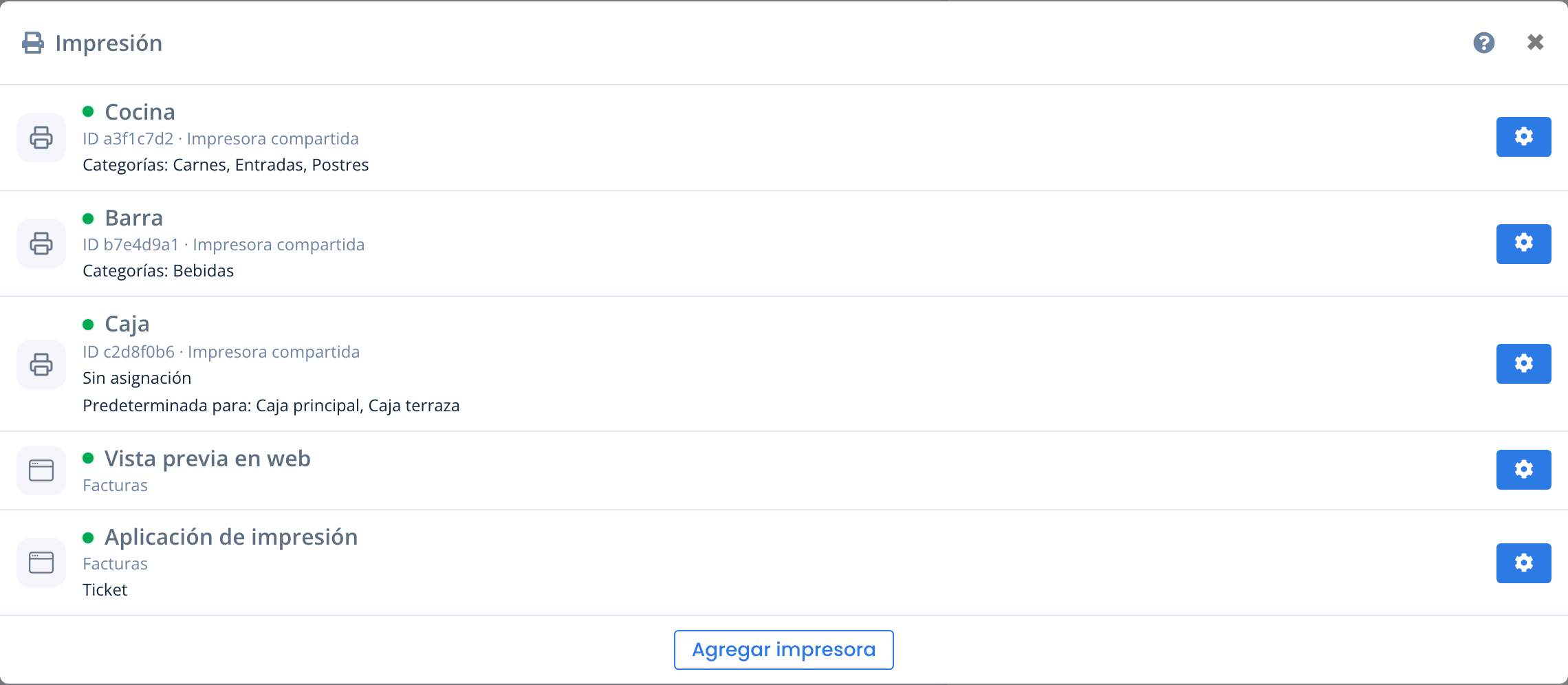Image resolution: width=1568 pixels, height=685 pixels.
Task: Click the Vista previa en web window icon
Action: pyautogui.click(x=41, y=470)
